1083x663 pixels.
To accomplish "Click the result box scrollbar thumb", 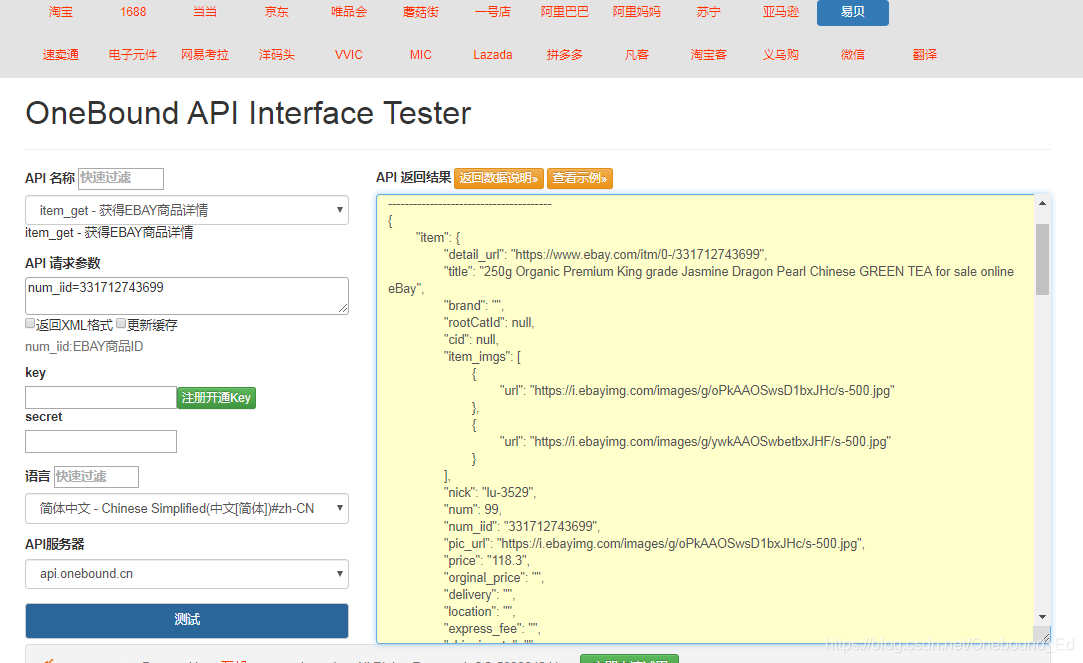I will click(1042, 259).
